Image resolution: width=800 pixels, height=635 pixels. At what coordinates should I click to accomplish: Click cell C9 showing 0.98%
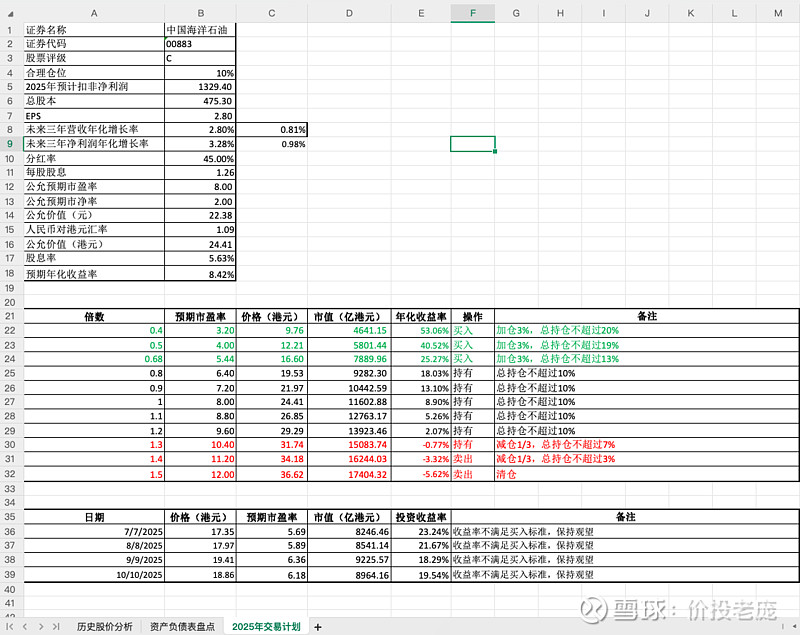pyautogui.click(x=272, y=144)
